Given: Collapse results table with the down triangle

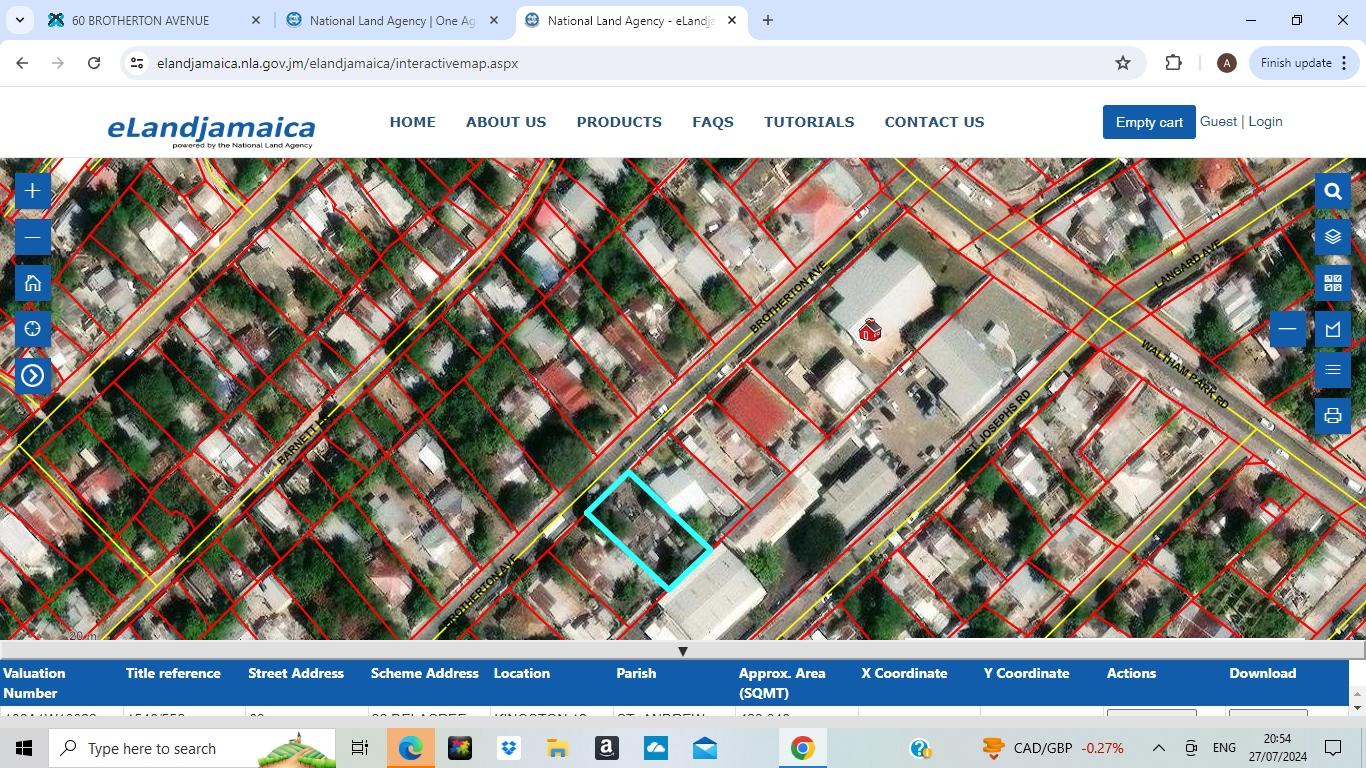Looking at the screenshot, I should tap(683, 651).
